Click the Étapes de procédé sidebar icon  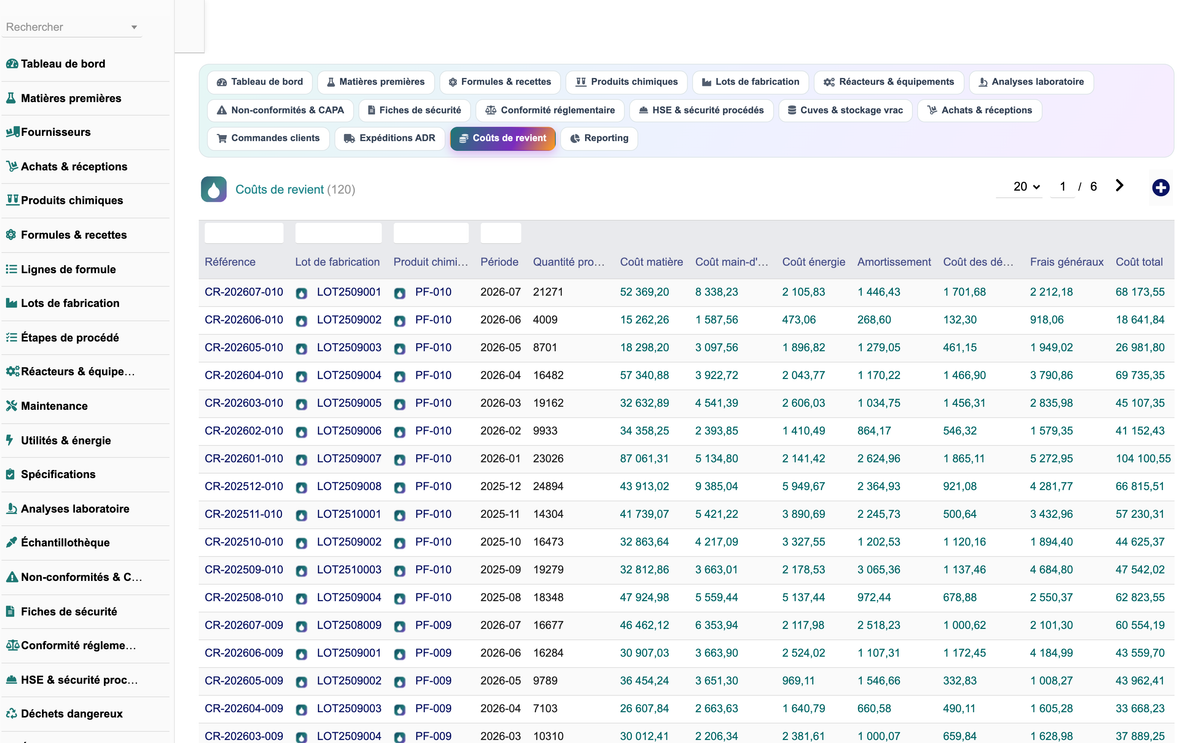(x=12, y=338)
